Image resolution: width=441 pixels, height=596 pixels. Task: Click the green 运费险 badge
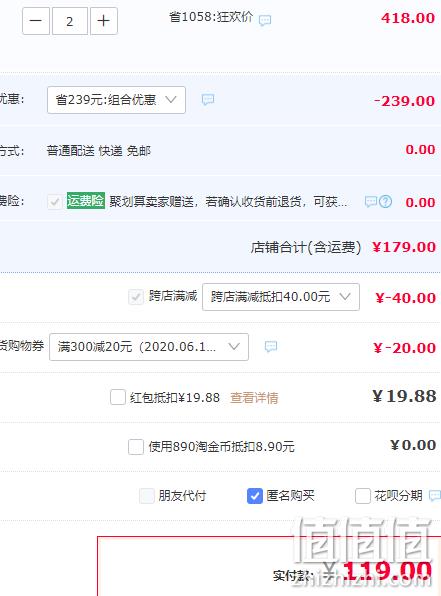[x=86, y=201]
